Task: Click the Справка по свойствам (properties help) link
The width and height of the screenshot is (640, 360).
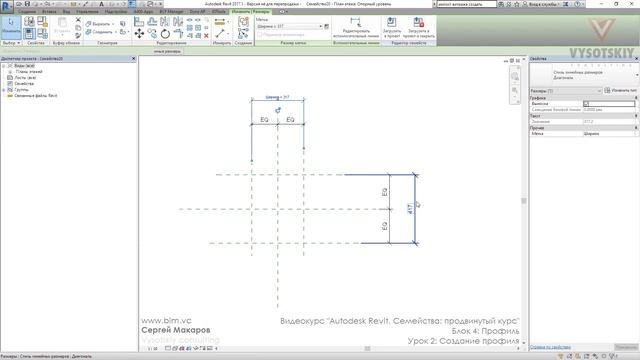Action: coord(550,347)
